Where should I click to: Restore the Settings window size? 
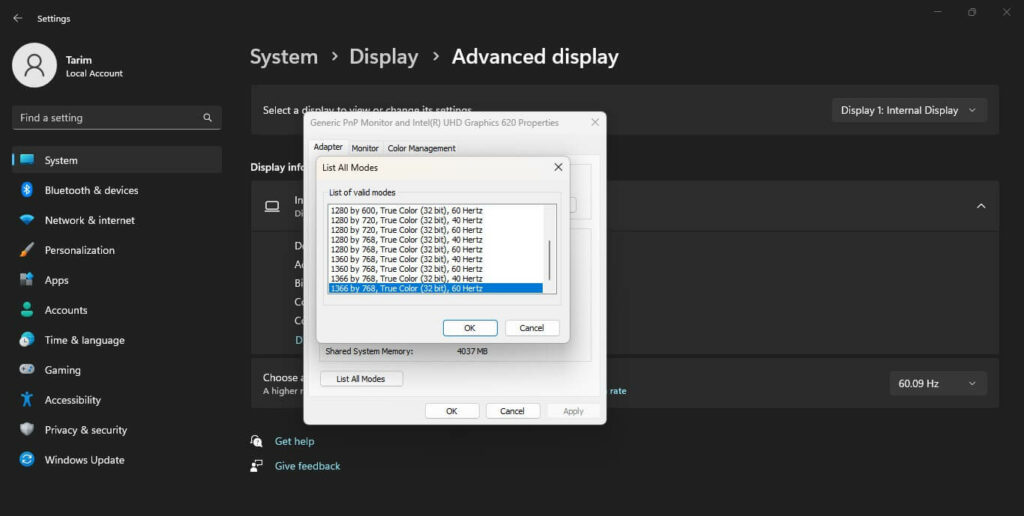[x=972, y=12]
